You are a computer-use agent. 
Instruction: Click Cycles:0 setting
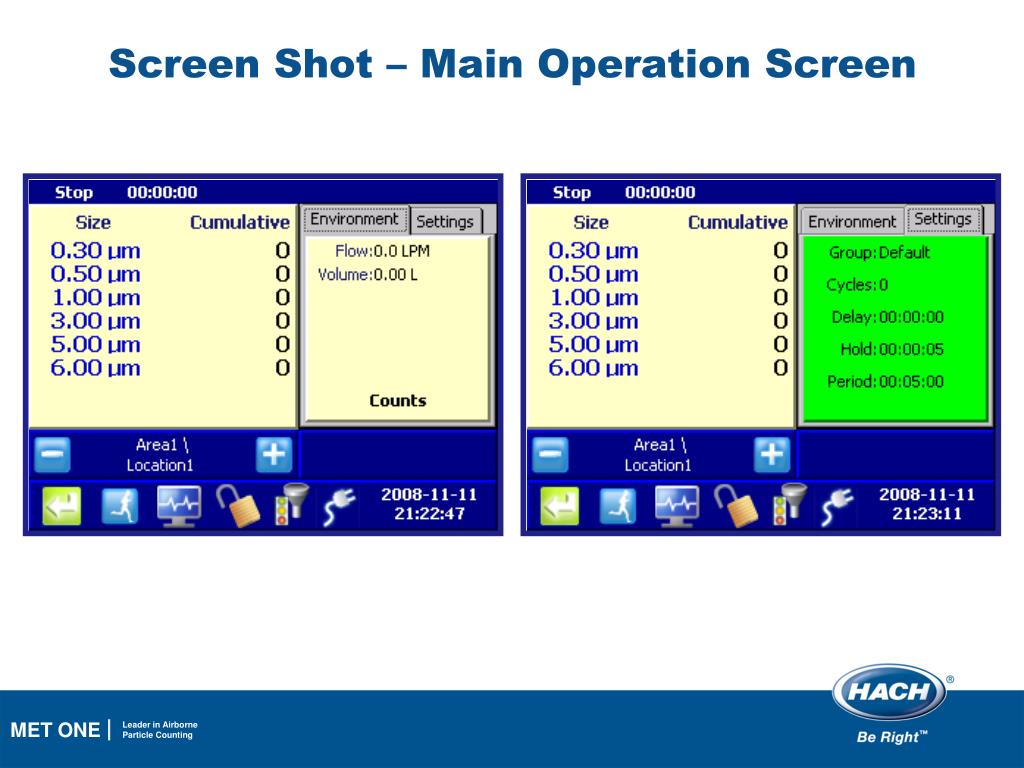[857, 285]
